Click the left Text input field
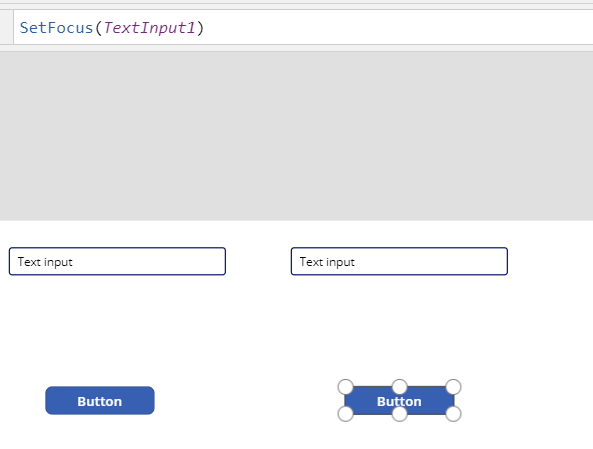 117,261
